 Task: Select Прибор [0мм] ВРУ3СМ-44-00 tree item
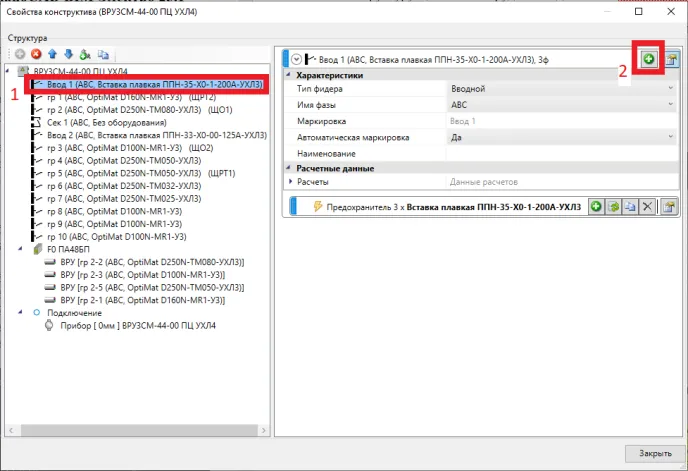137,326
